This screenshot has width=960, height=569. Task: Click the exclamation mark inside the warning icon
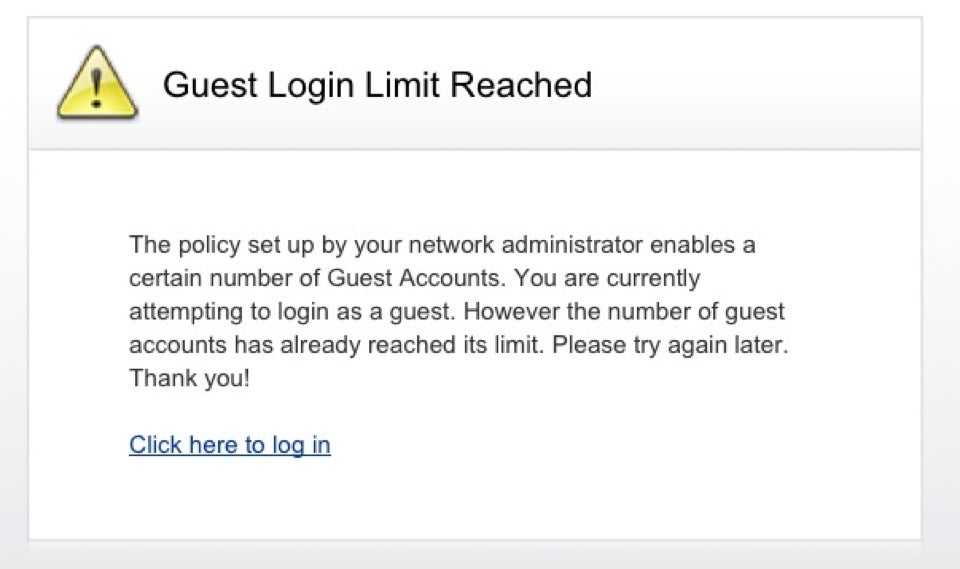click(96, 88)
